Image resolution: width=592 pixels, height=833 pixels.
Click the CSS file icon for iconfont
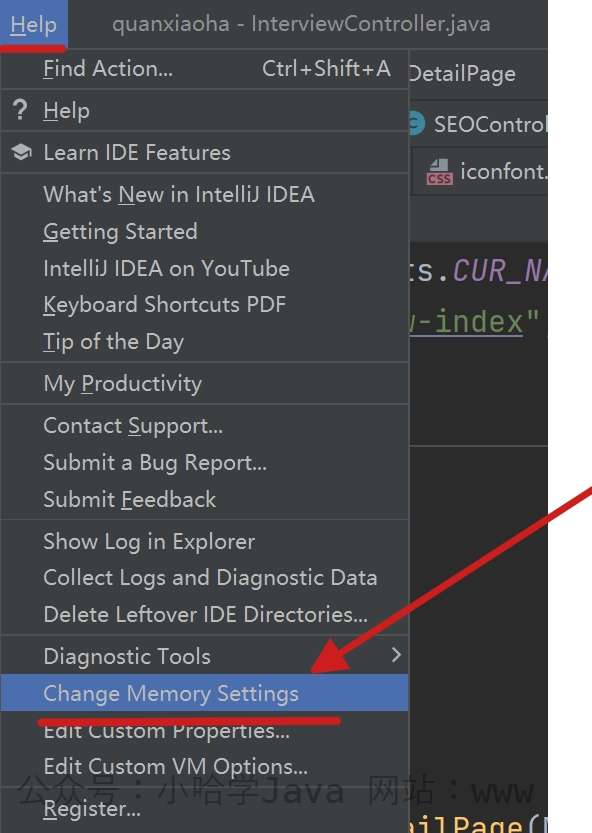(439, 172)
